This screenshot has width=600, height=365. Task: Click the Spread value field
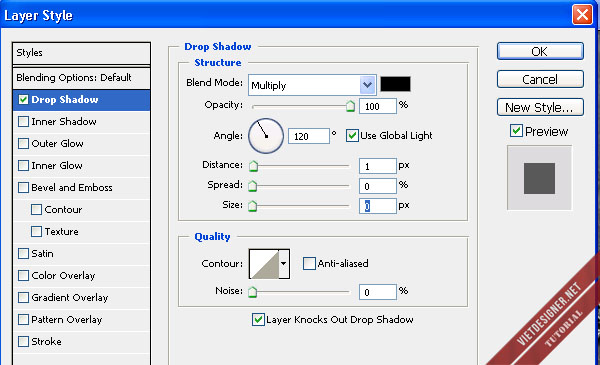(378, 186)
